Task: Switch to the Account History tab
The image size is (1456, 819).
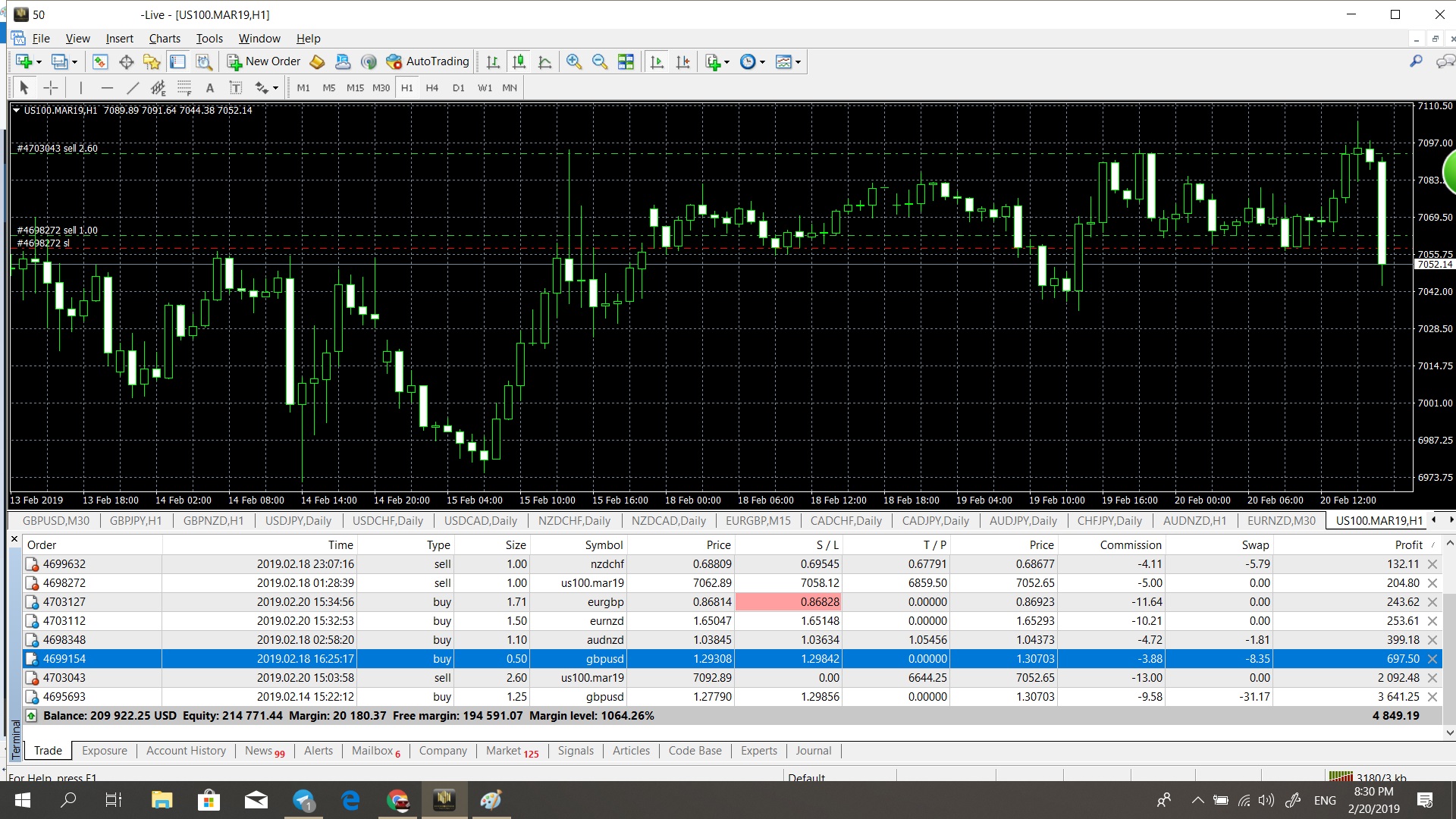Action: 186,751
